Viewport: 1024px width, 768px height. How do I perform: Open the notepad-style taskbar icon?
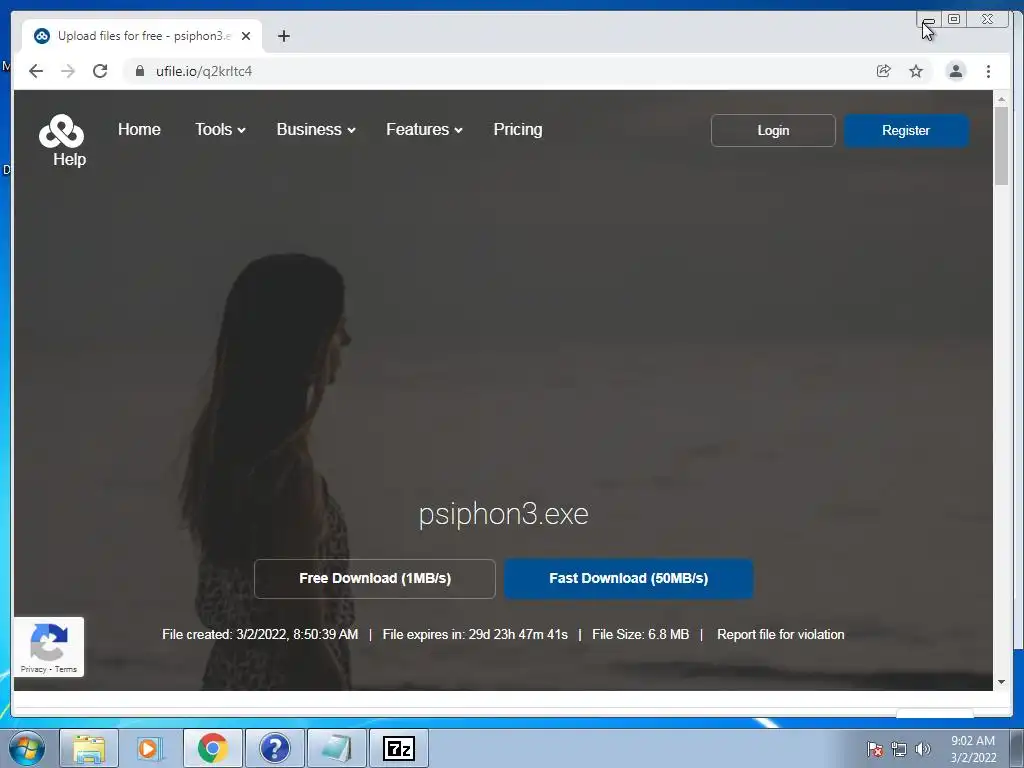tap(336, 748)
